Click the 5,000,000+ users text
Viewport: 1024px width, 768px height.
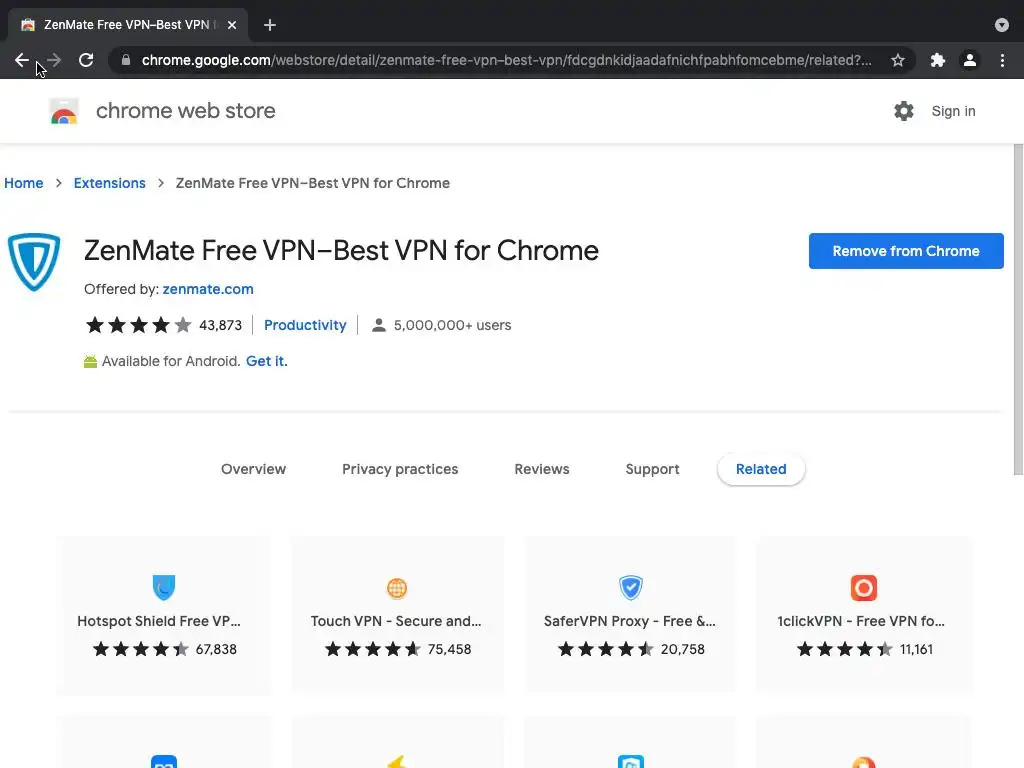click(452, 325)
